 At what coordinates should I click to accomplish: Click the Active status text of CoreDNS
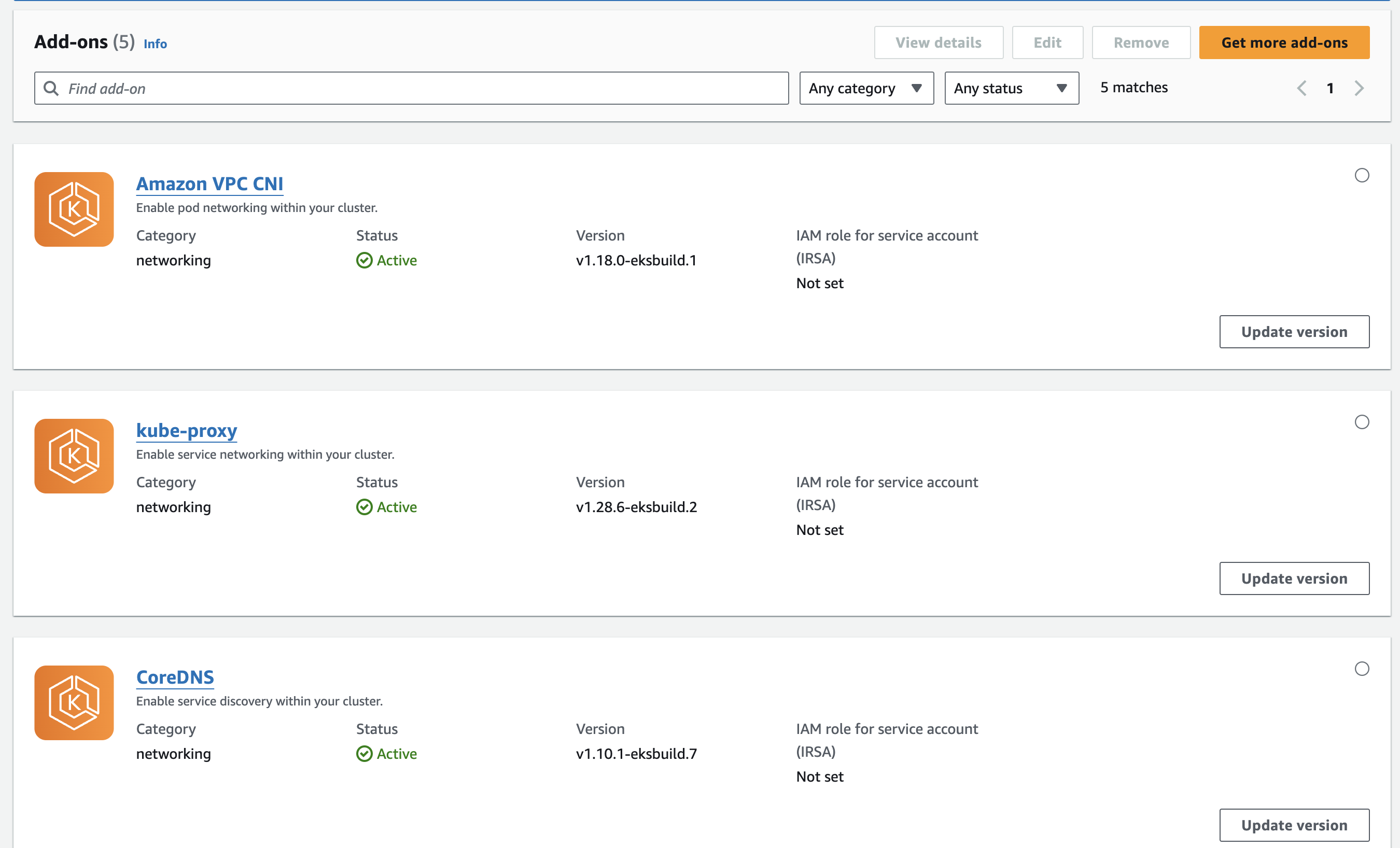pos(397,754)
